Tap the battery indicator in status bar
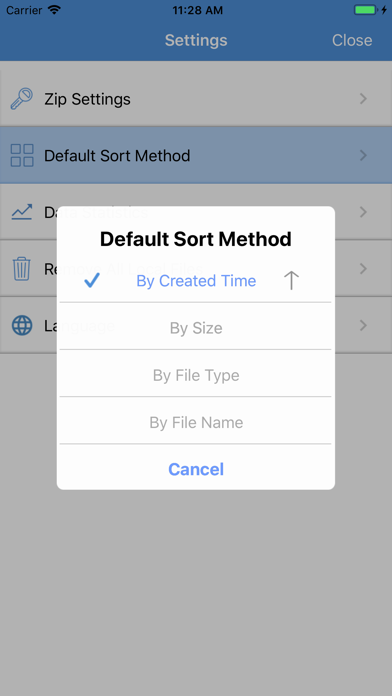Image resolution: width=392 pixels, height=696 pixels. click(366, 10)
